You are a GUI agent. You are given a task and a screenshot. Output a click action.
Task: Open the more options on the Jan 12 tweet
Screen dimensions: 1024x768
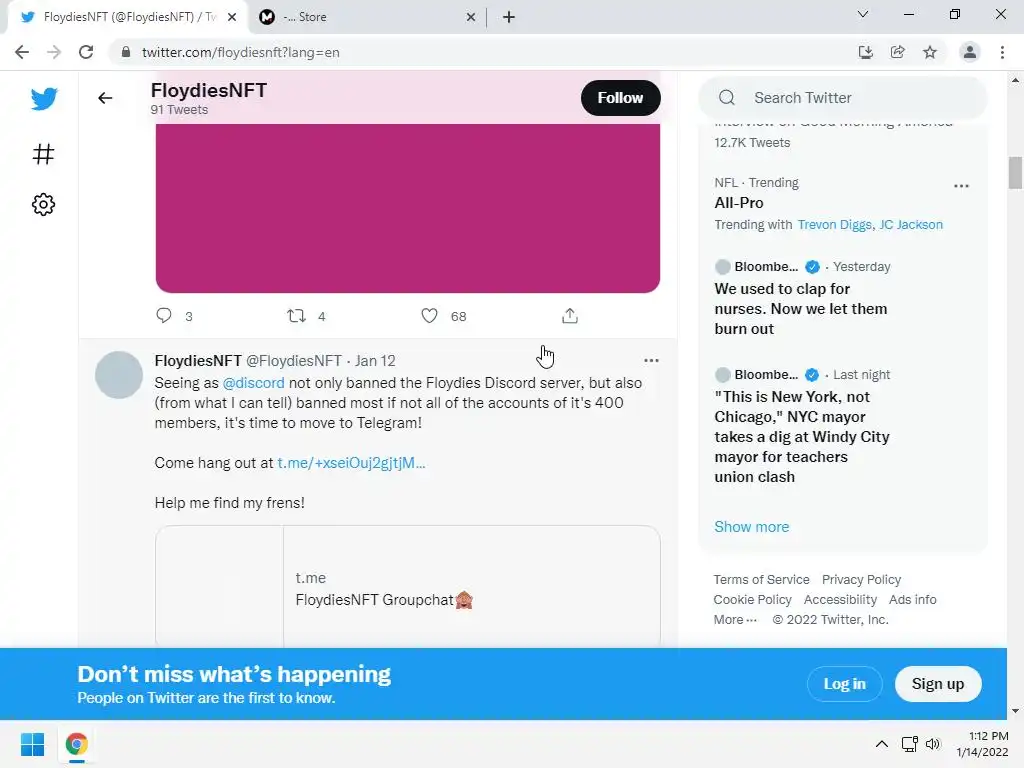click(x=651, y=360)
